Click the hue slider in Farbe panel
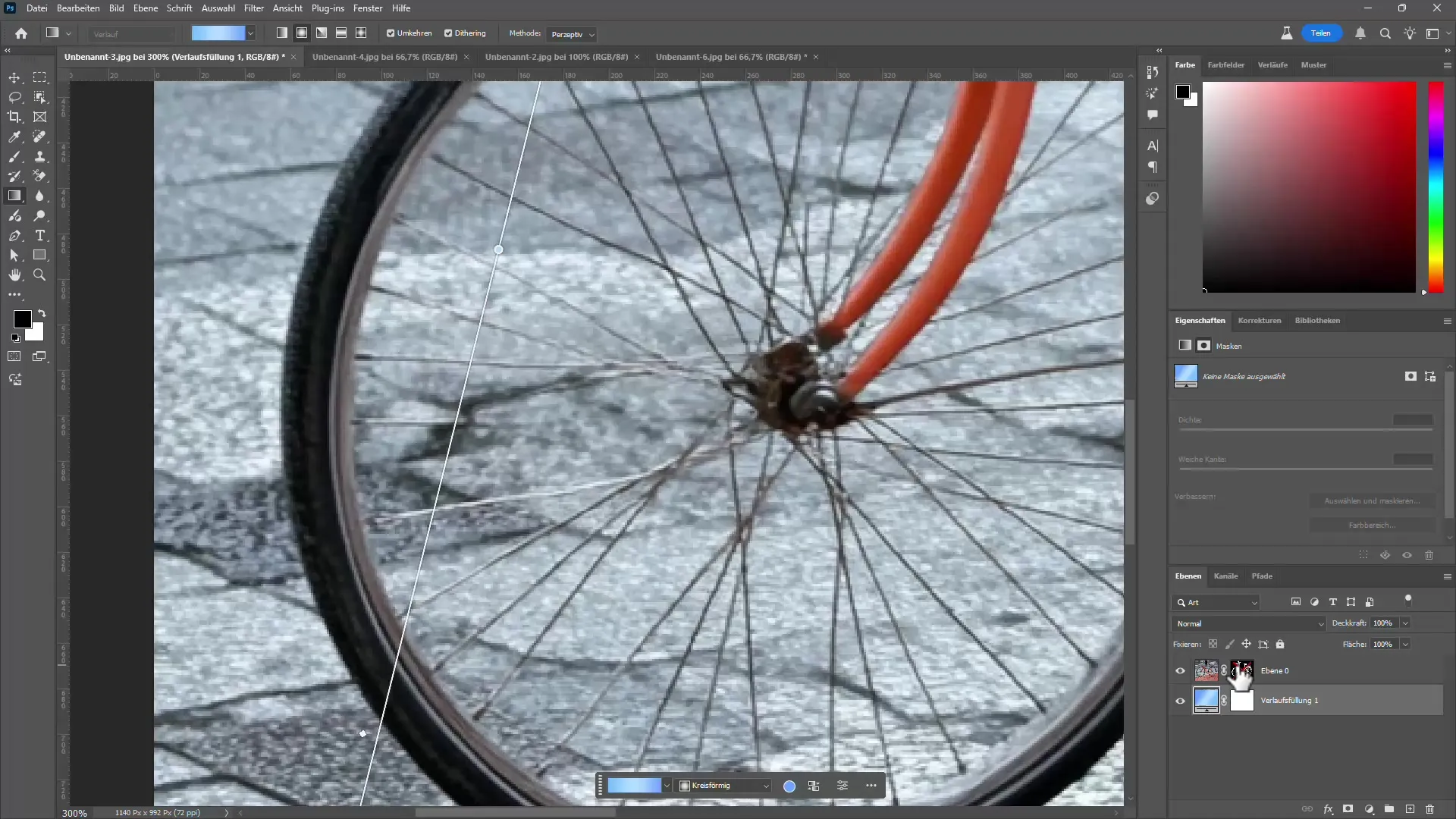The width and height of the screenshot is (1456, 819). [x=1436, y=187]
